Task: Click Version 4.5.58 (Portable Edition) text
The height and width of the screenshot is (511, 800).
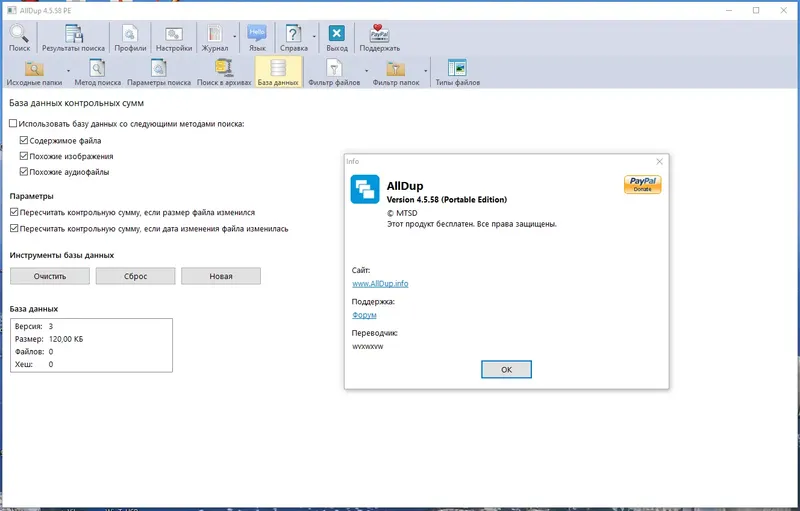Action: click(447, 199)
